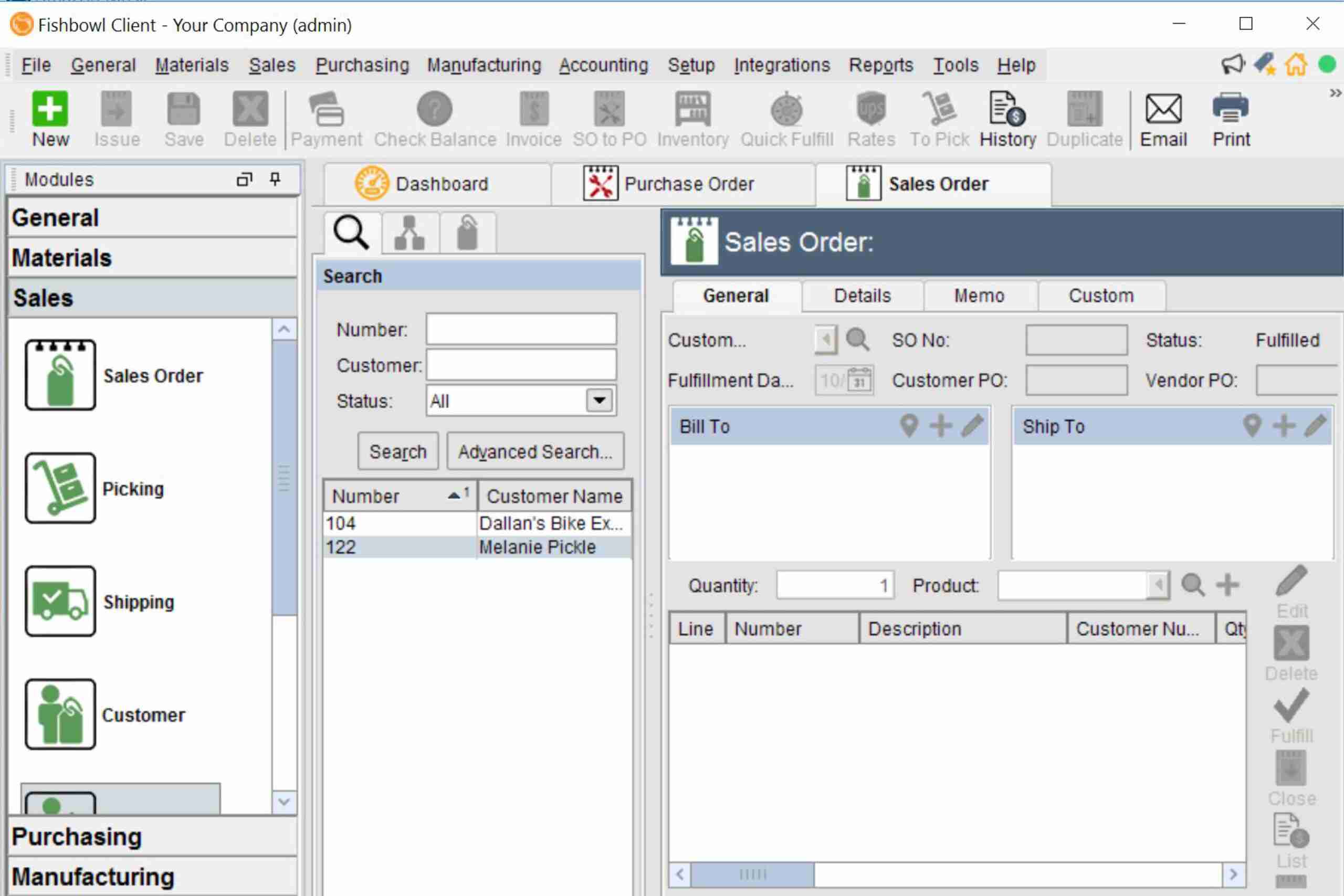
Task: Open the Product field dropdown arrow
Action: 1158,585
